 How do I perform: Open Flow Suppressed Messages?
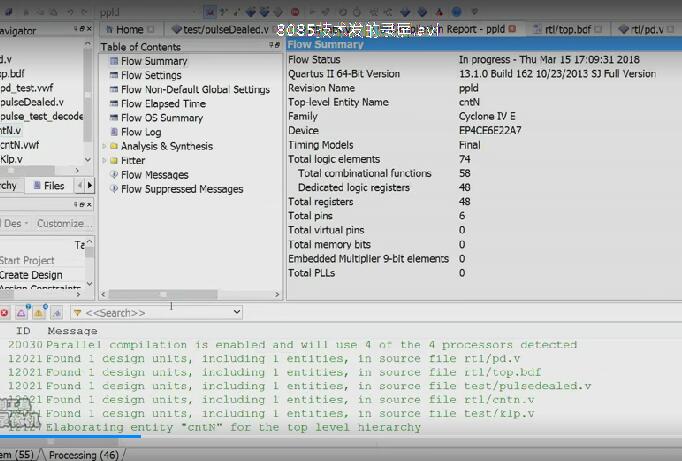coord(182,189)
